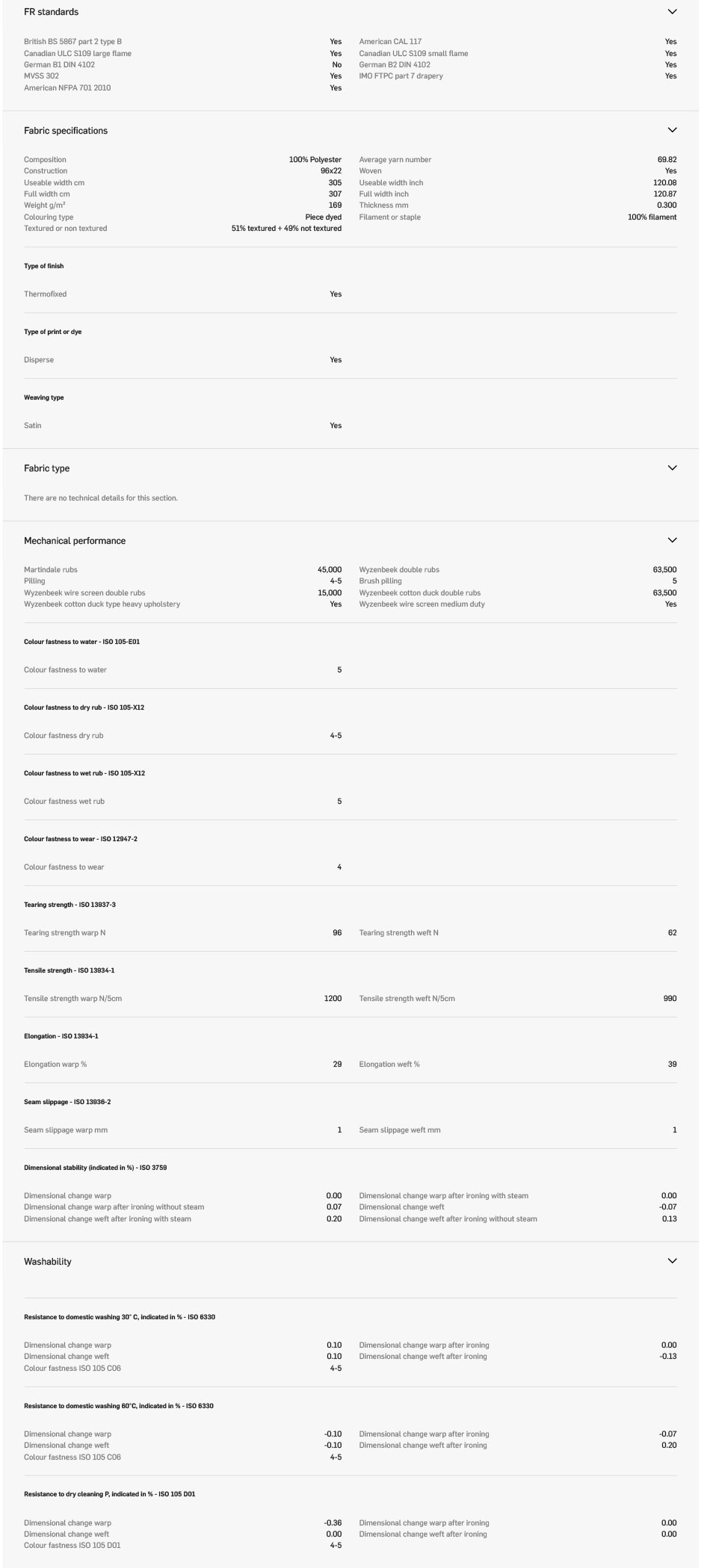Select the Wyzenbeek double rubs value 63,500
Viewport: 710px width, 1568px height.
click(664, 570)
